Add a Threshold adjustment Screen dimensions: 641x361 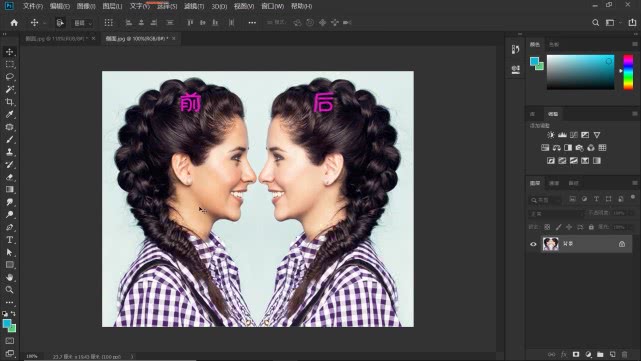coord(574,161)
